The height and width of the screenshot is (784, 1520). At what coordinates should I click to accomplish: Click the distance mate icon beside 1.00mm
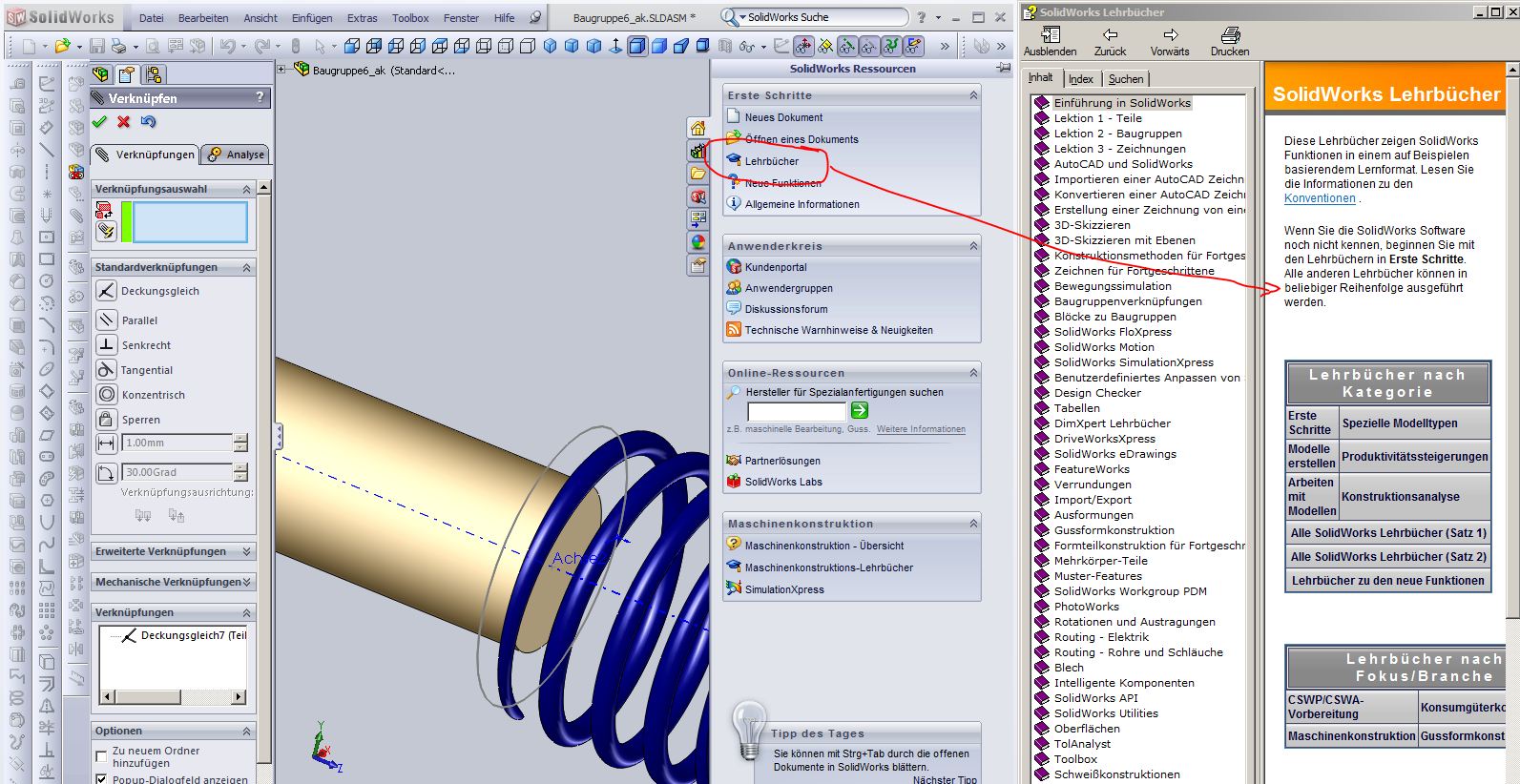pyautogui.click(x=107, y=444)
